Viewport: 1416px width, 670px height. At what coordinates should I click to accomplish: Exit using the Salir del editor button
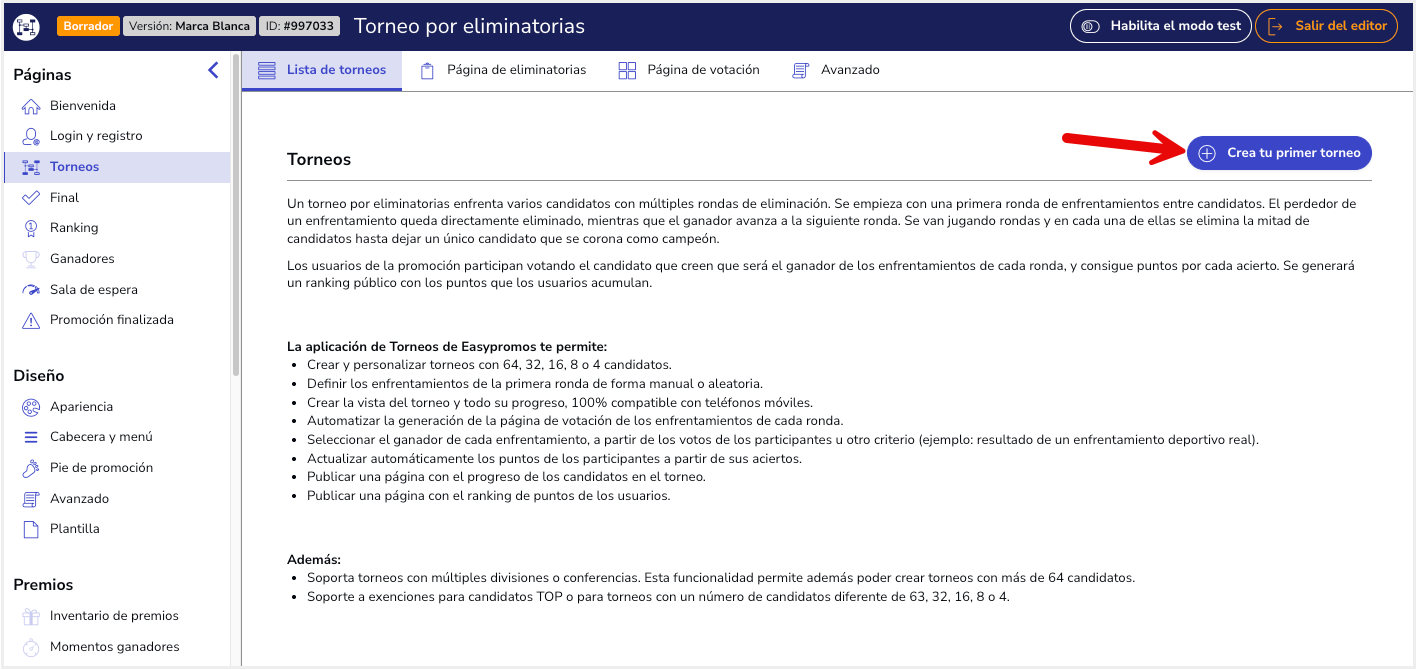tap(1326, 26)
